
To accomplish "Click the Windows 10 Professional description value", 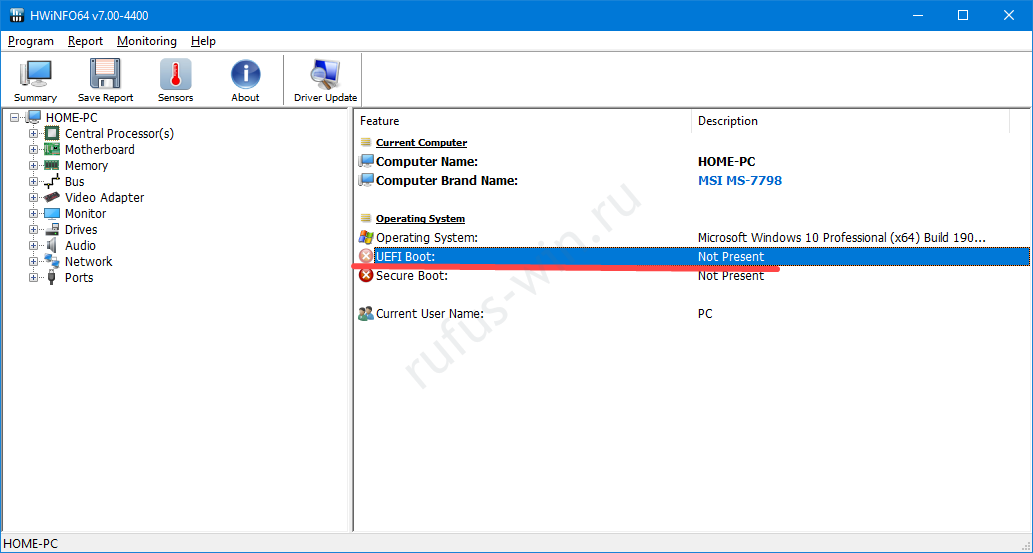I will pos(842,237).
